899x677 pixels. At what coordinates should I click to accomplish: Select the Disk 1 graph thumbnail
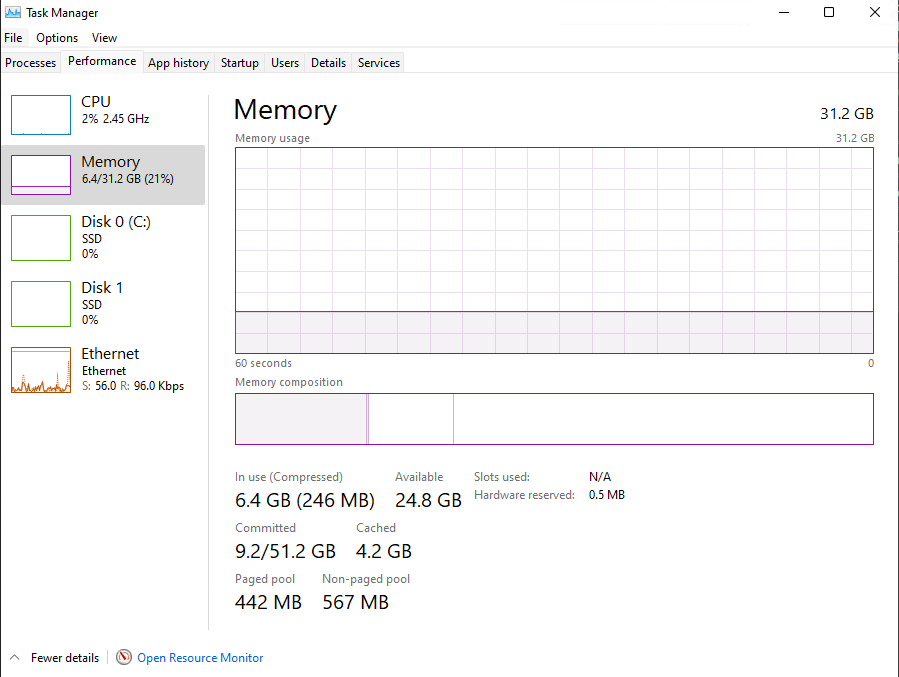pos(41,303)
